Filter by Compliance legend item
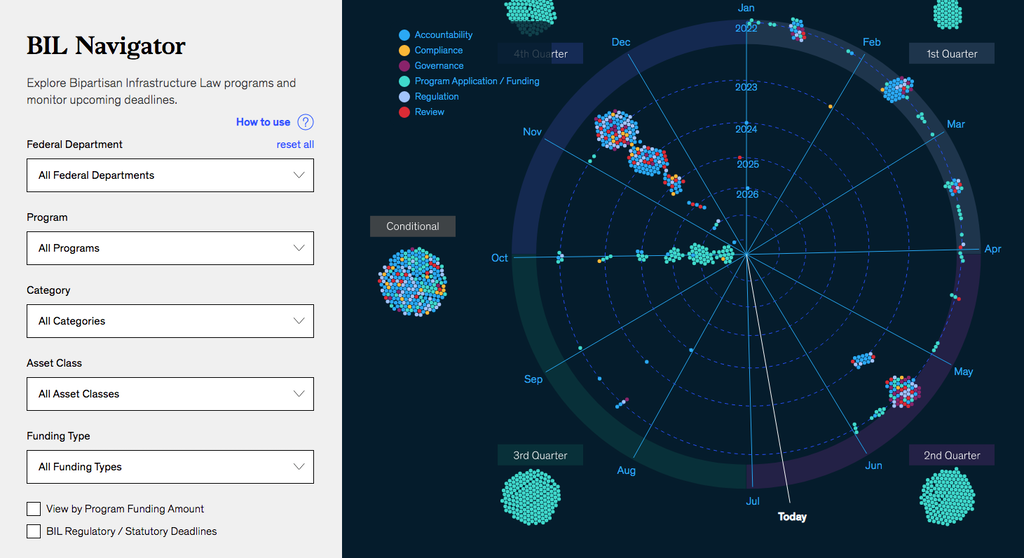The image size is (1024, 558). (438, 50)
